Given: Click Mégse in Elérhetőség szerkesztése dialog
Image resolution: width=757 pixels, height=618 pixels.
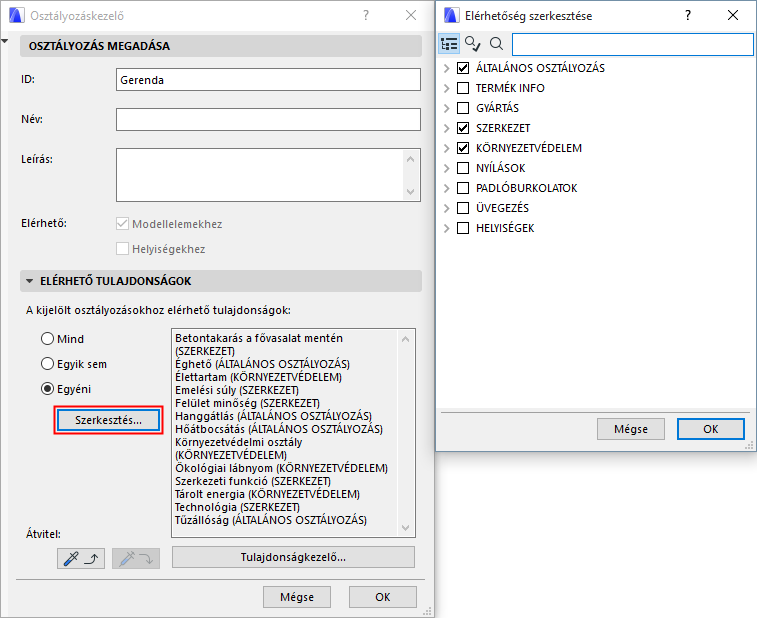Looking at the screenshot, I should click(x=631, y=429).
